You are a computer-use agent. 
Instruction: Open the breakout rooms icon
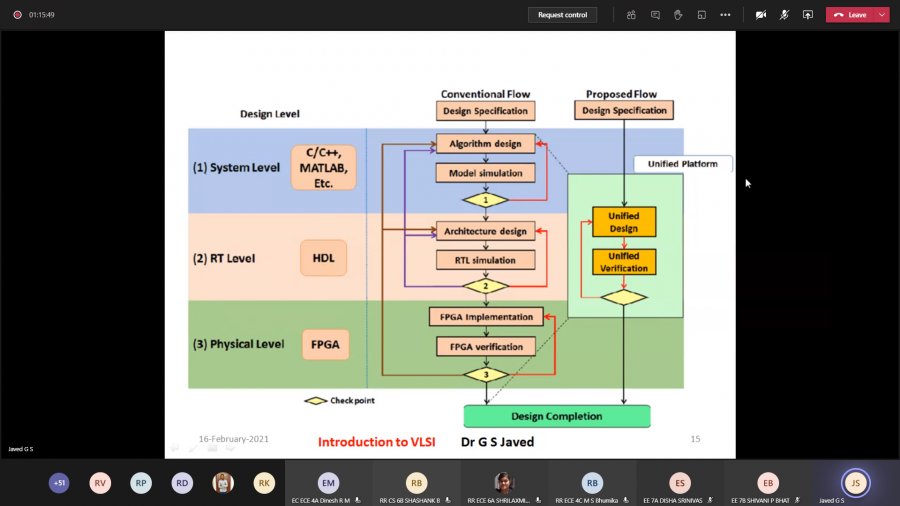click(702, 15)
